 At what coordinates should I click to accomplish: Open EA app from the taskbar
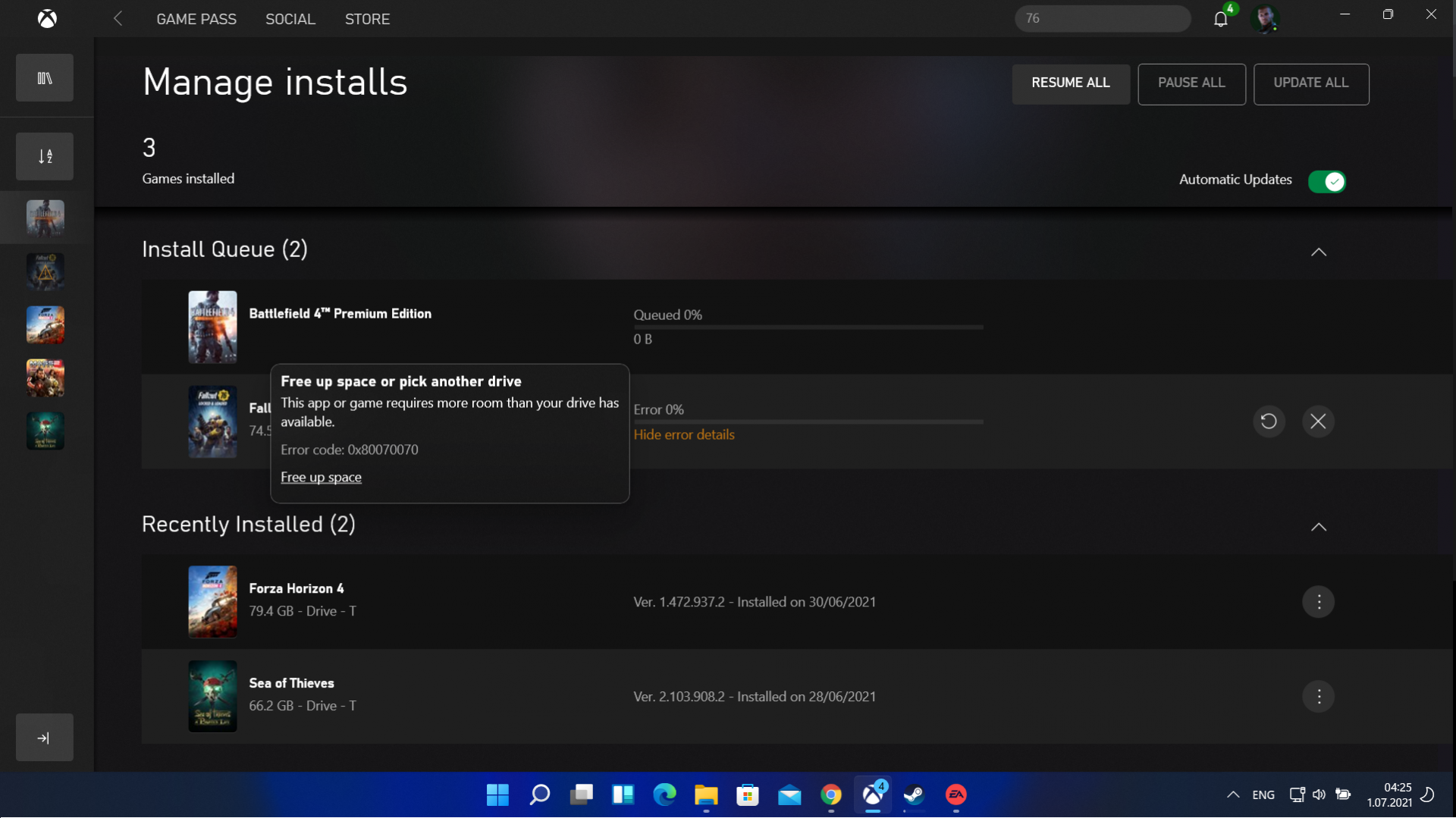(x=956, y=794)
